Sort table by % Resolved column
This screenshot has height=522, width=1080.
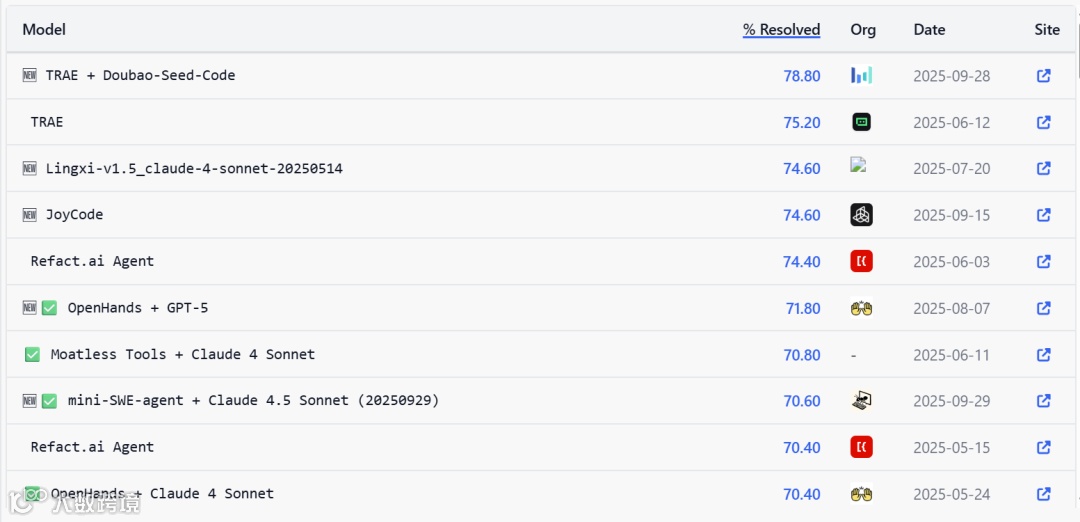[x=781, y=30]
